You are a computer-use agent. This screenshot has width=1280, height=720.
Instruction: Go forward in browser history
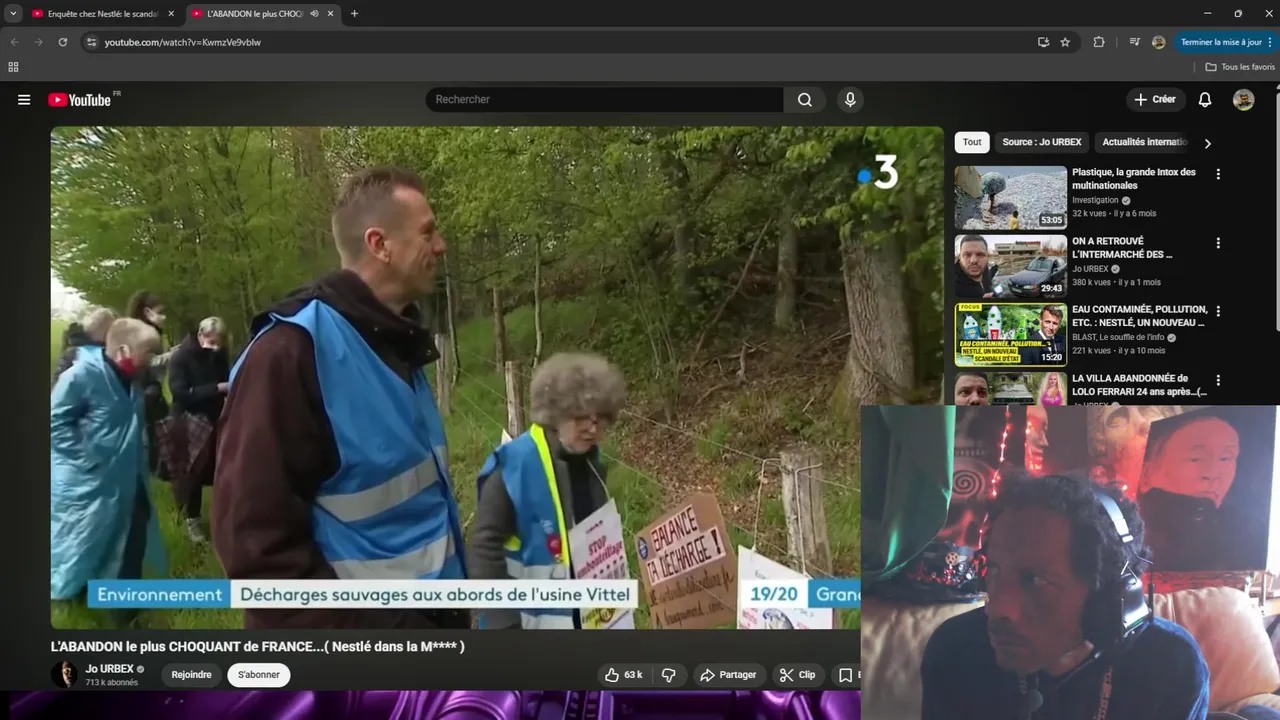[38, 42]
